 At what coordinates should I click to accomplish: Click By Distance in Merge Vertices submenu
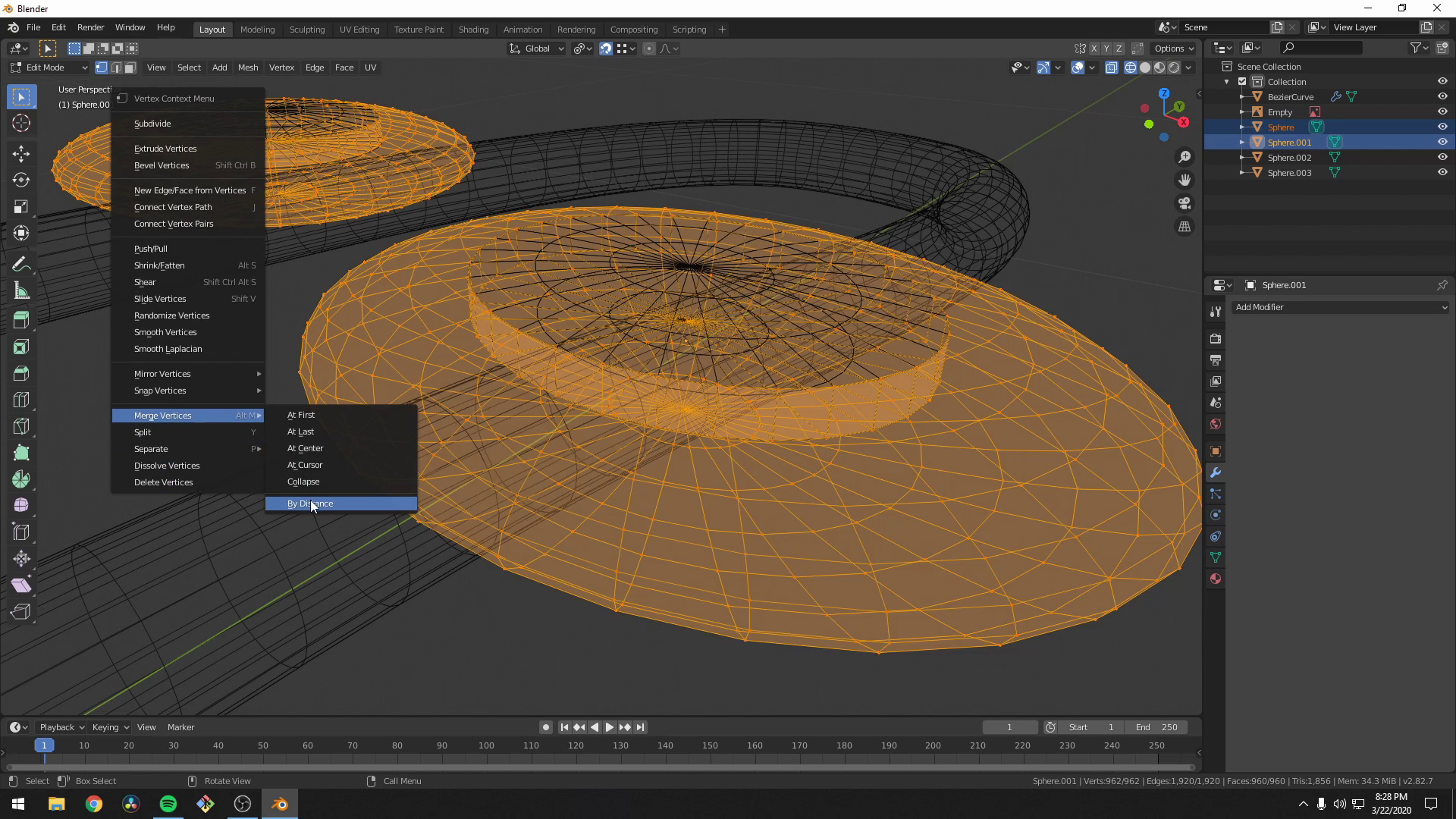(311, 503)
